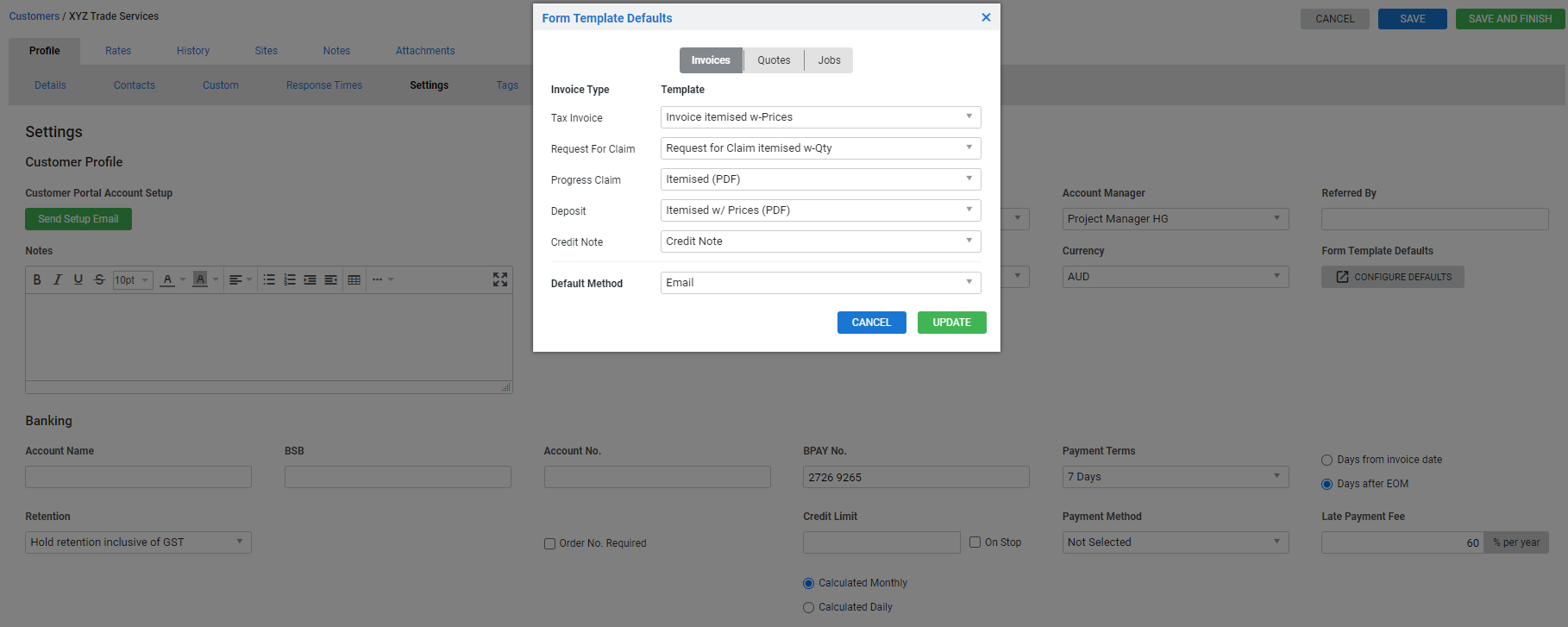This screenshot has width=1568, height=627.
Task: Open the Notes tab
Action: (x=336, y=51)
